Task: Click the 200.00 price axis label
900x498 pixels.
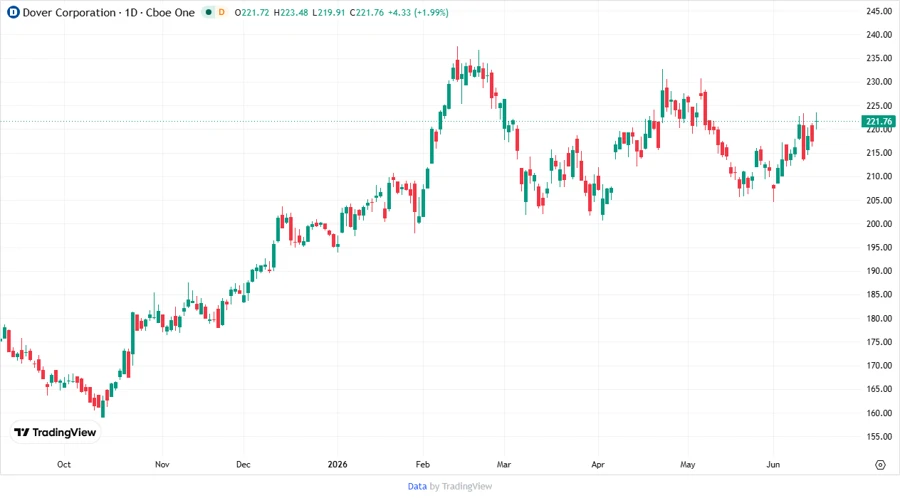Action: tap(879, 224)
